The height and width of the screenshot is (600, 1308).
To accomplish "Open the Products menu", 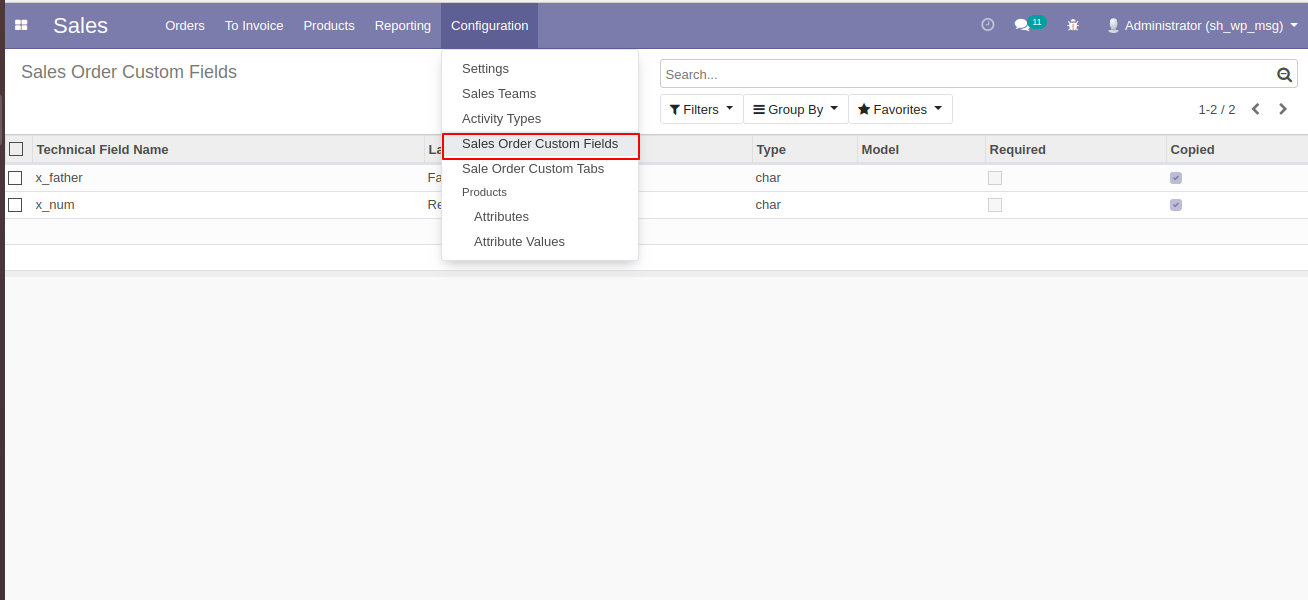I will tap(329, 25).
